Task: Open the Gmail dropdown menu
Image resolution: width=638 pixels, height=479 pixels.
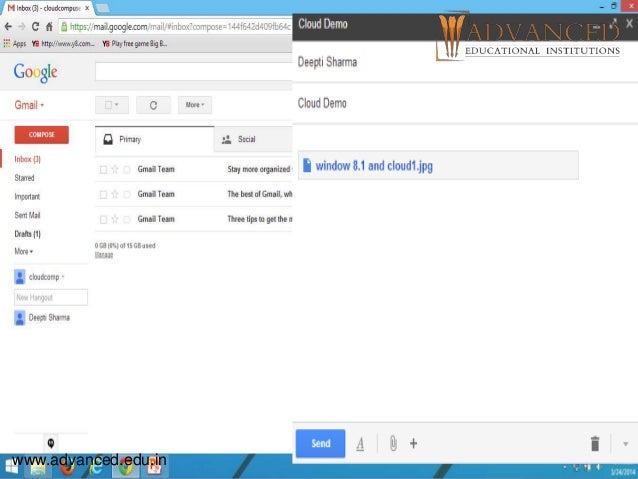Action: click(x=29, y=105)
